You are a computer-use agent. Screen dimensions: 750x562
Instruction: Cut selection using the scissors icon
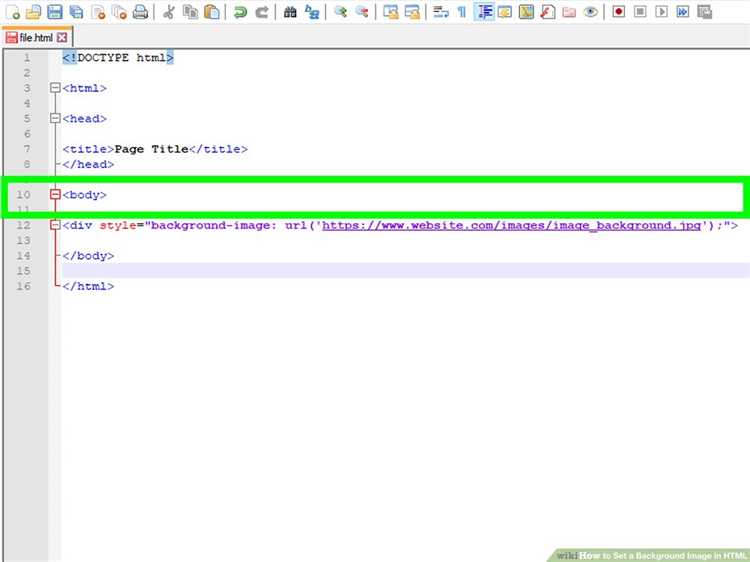168,12
